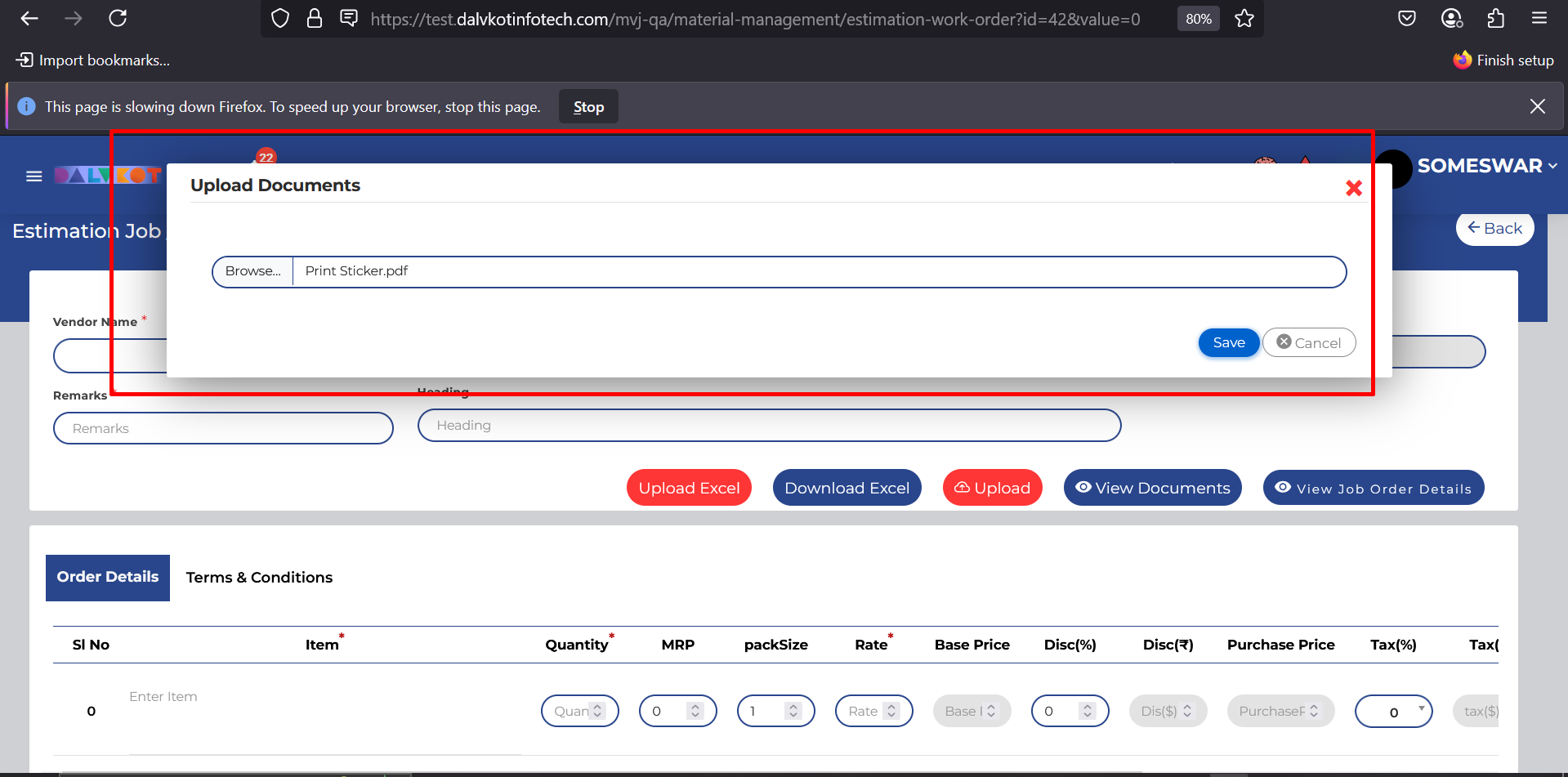Click the 80% zoom level indicator
The height and width of the screenshot is (777, 1568).
tap(1198, 19)
